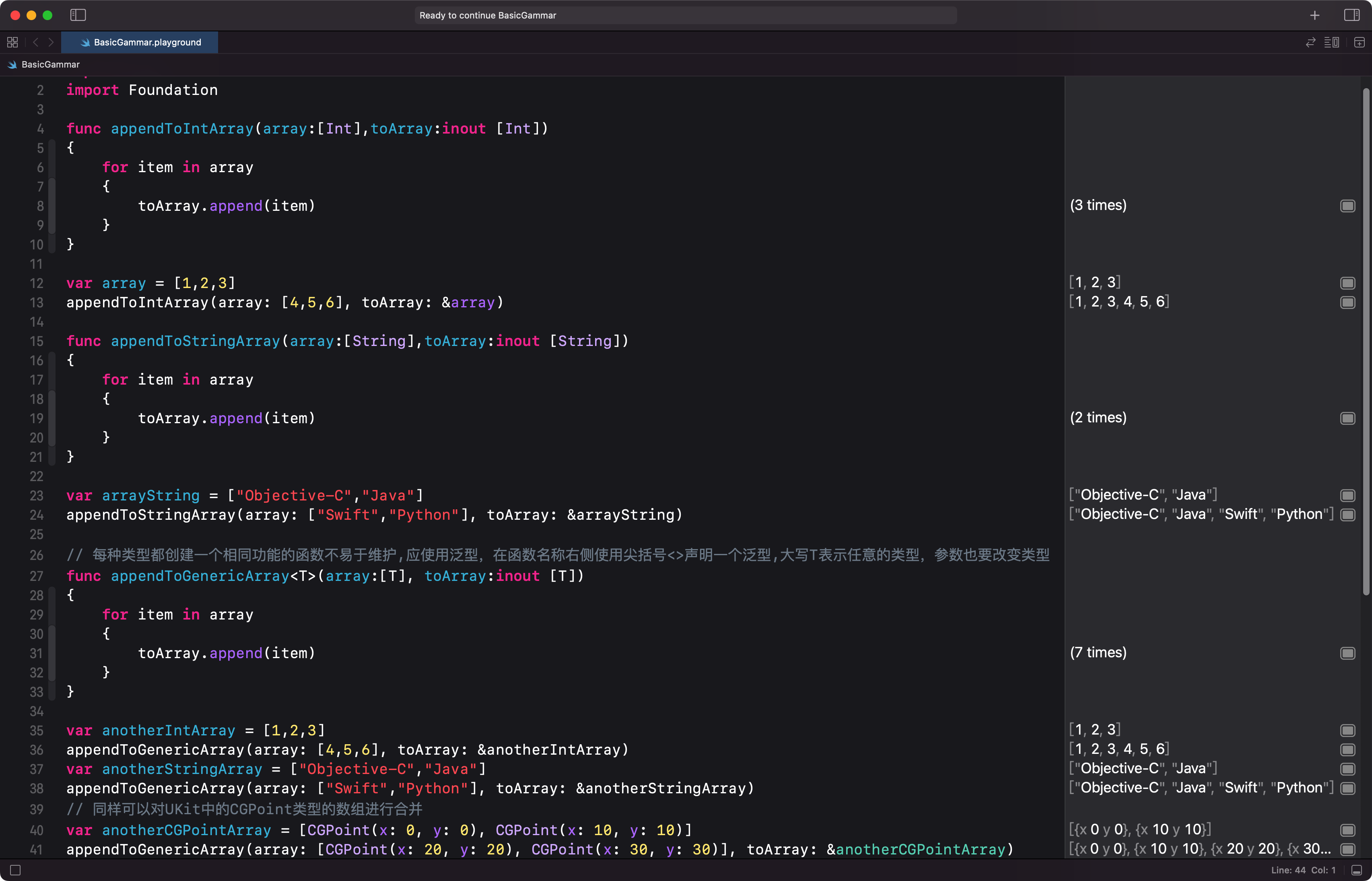Show result viewer for line 40 CGPoint array
1372x881 pixels.
1347,830
